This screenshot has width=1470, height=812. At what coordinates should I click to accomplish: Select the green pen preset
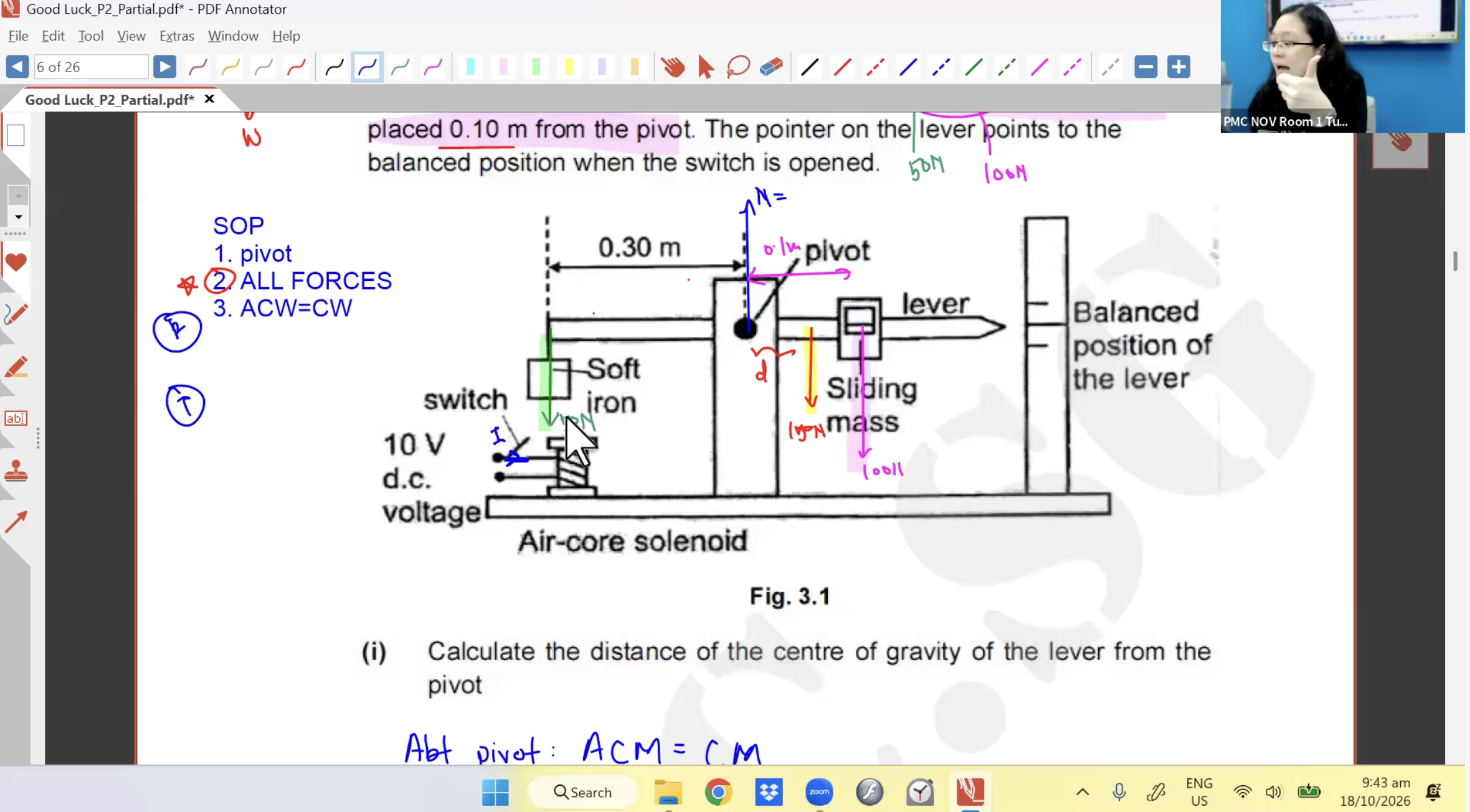tap(400, 67)
